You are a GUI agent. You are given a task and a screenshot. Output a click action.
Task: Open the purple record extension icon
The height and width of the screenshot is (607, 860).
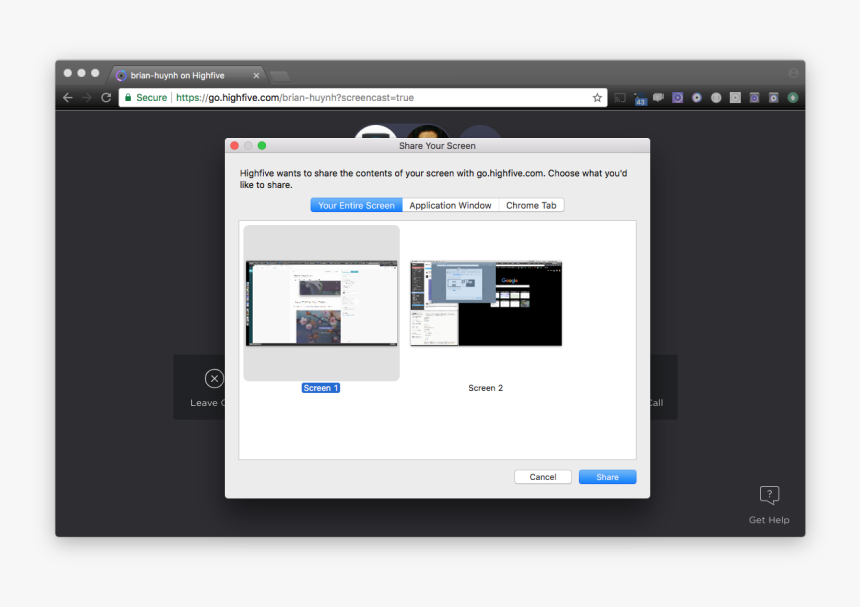tap(678, 97)
